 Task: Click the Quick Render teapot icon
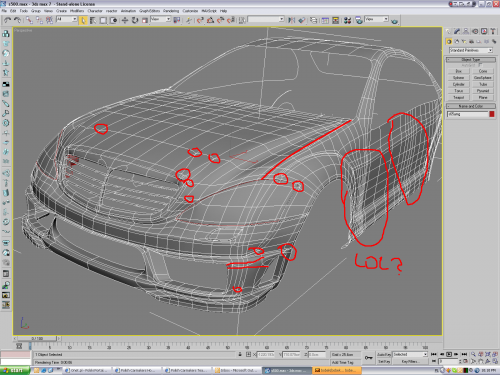click(x=395, y=21)
